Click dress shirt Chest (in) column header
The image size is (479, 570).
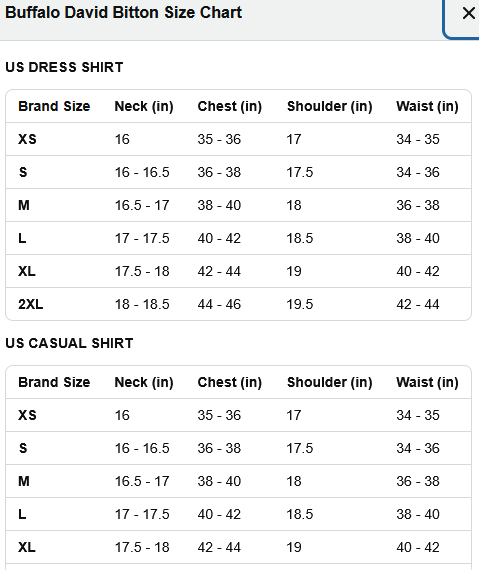pos(230,106)
